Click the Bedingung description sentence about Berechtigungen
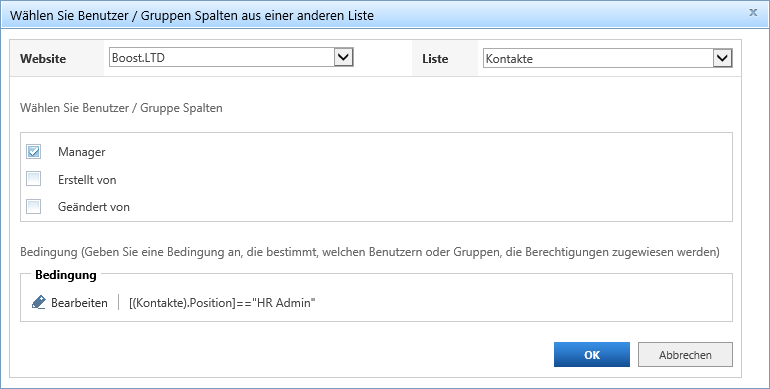The height and width of the screenshot is (389, 770). pyautogui.click(x=370, y=252)
